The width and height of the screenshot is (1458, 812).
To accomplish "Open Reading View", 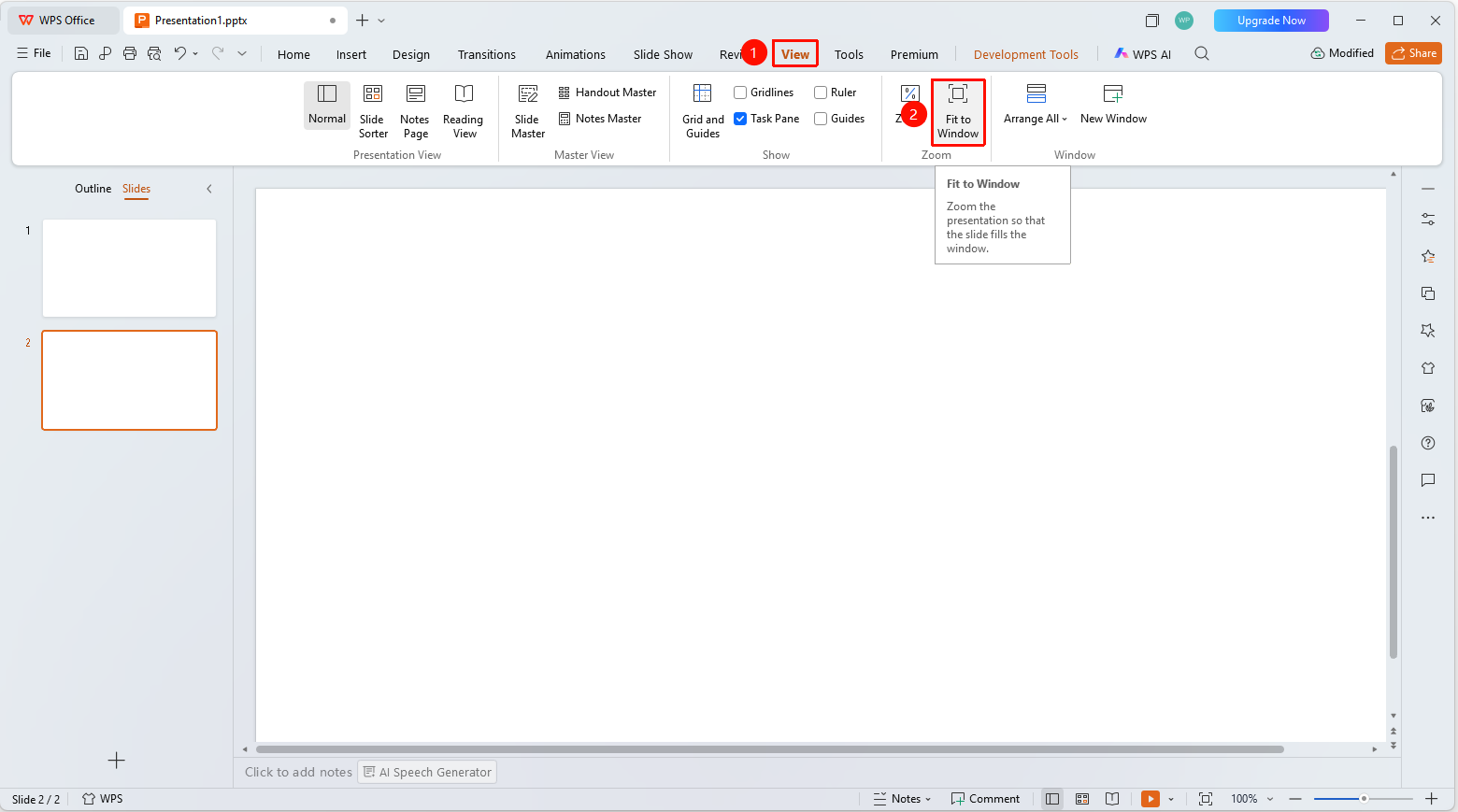I will (x=464, y=110).
